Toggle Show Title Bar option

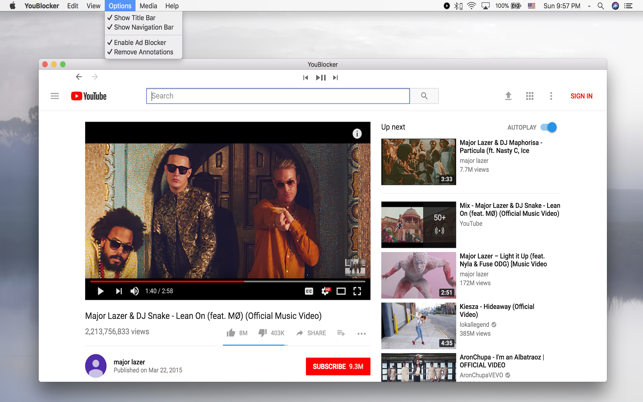point(144,18)
